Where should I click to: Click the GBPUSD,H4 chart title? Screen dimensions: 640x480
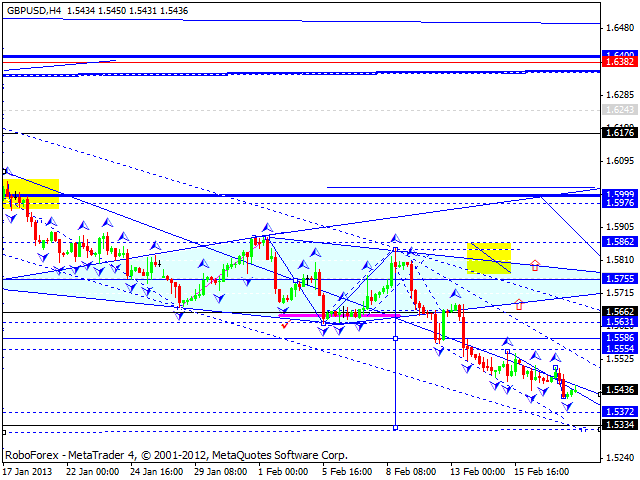34,11
